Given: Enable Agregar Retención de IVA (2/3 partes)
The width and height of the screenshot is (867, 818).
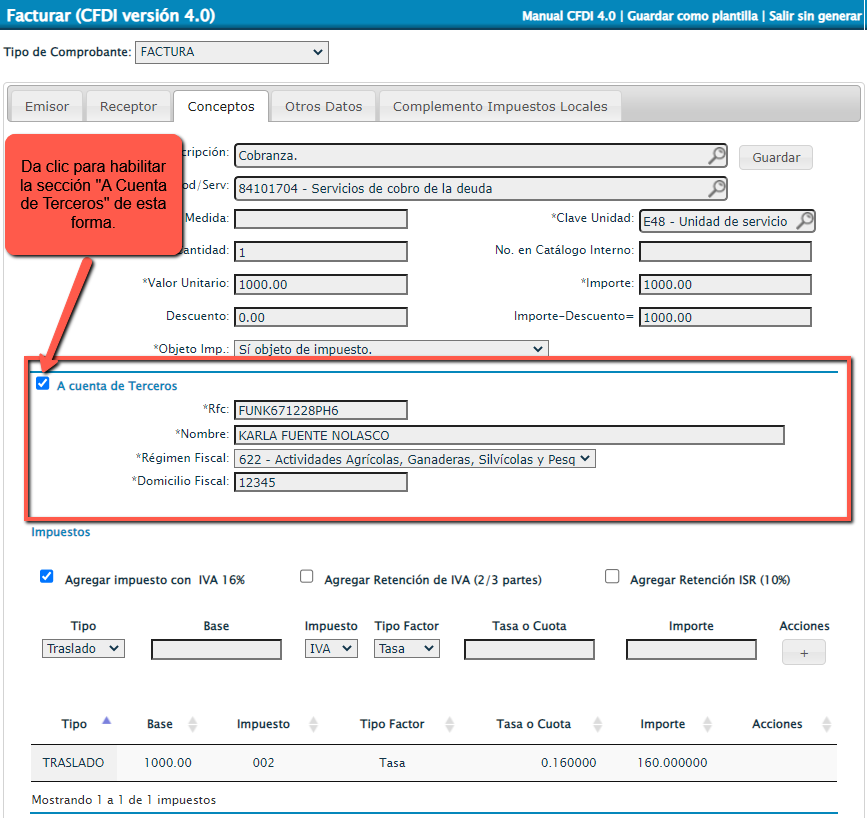Looking at the screenshot, I should (306, 576).
